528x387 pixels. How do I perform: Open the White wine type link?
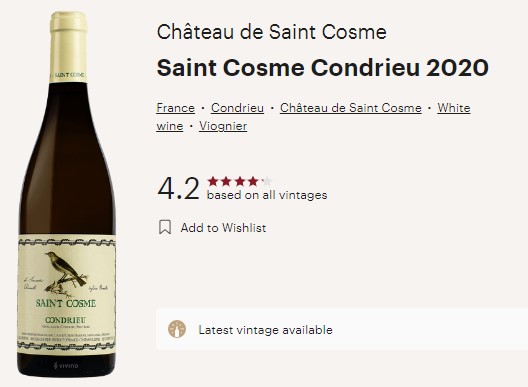coord(454,108)
